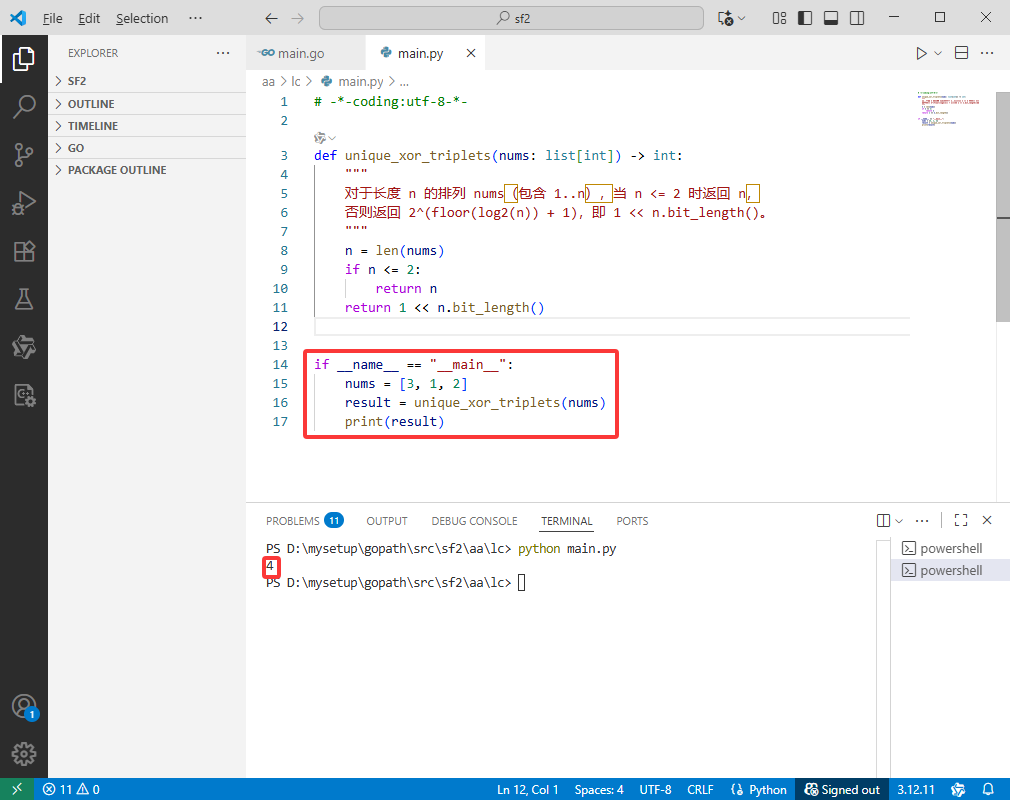
Task: Open the Edit menu
Action: click(x=89, y=18)
